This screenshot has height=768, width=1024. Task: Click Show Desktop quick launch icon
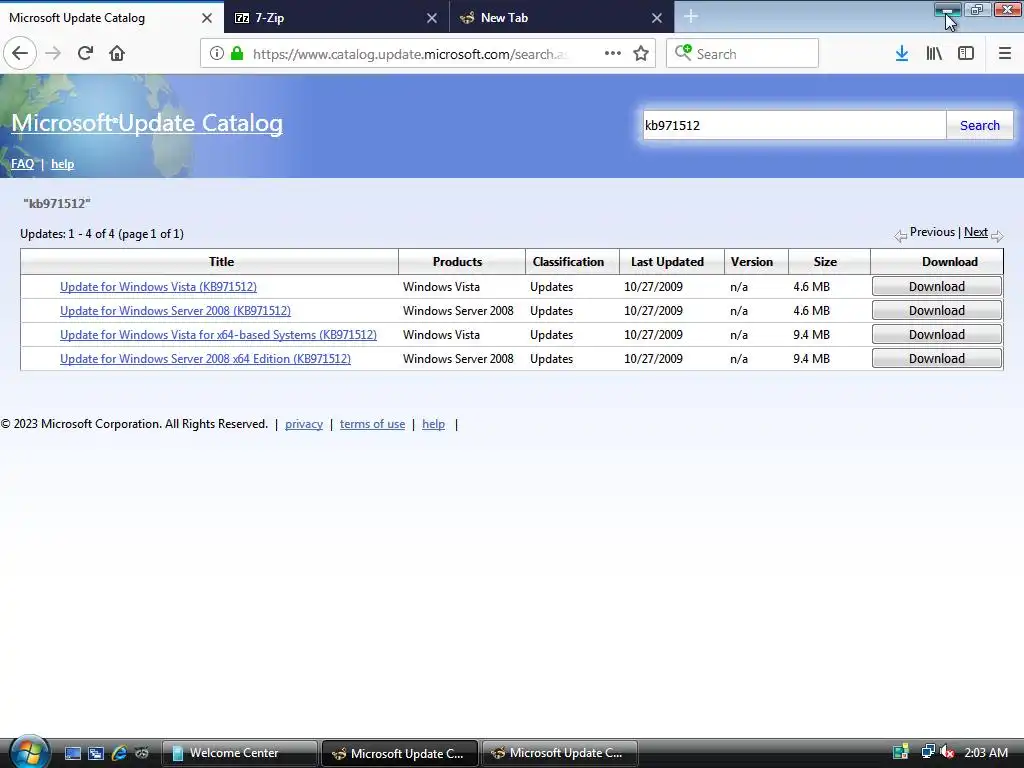click(x=72, y=753)
